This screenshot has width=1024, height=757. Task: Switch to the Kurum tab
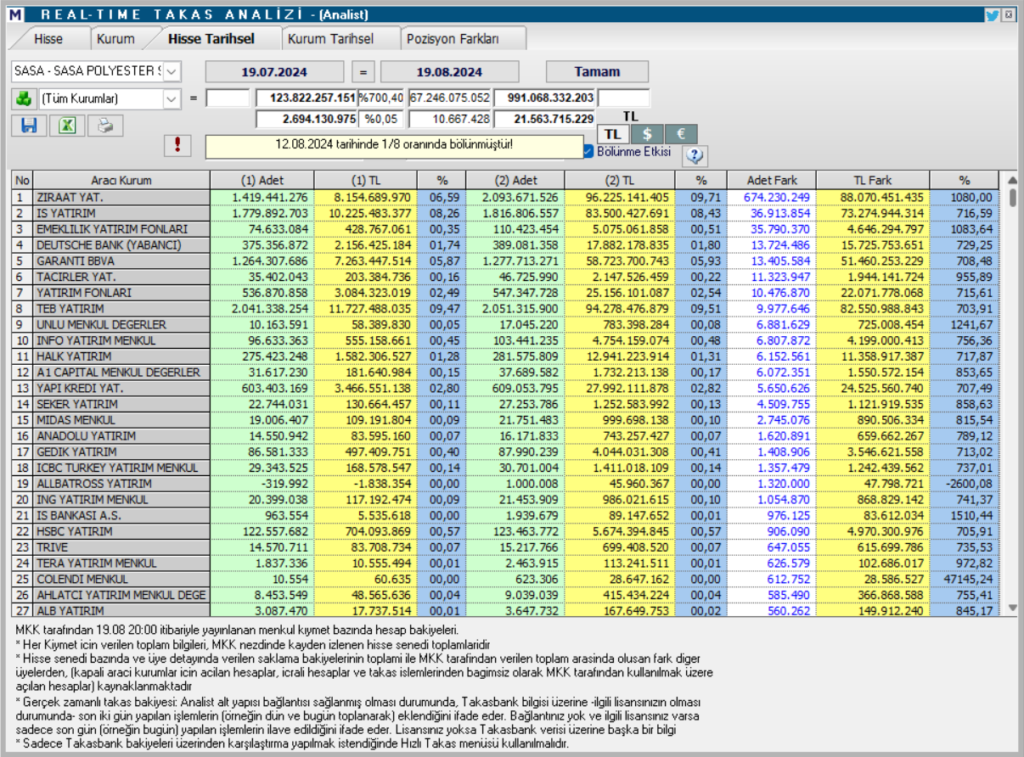(116, 39)
